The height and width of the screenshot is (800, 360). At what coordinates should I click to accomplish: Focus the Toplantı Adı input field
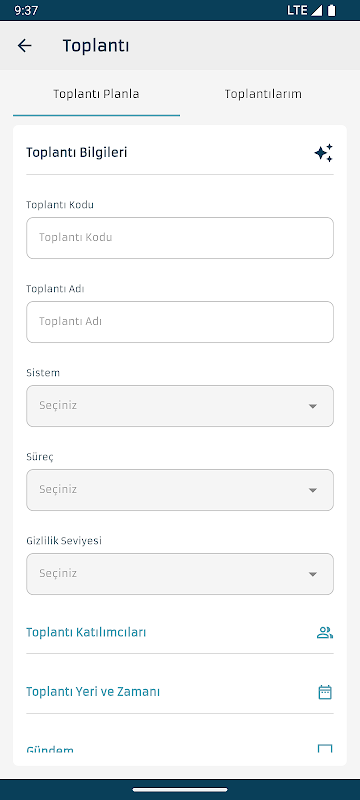[x=180, y=322]
